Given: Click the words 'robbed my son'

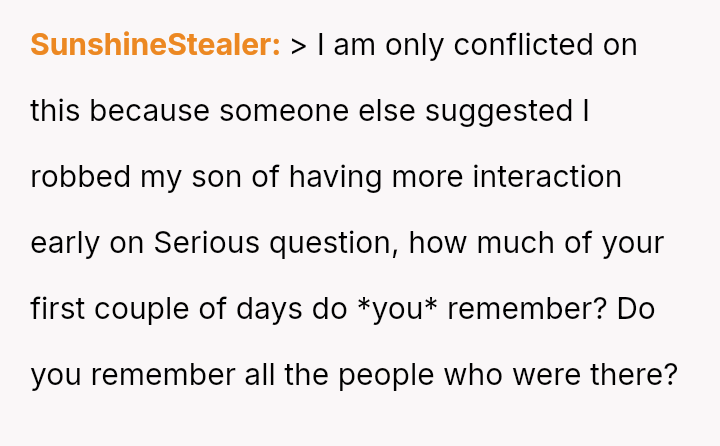Looking at the screenshot, I should [x=140, y=177].
